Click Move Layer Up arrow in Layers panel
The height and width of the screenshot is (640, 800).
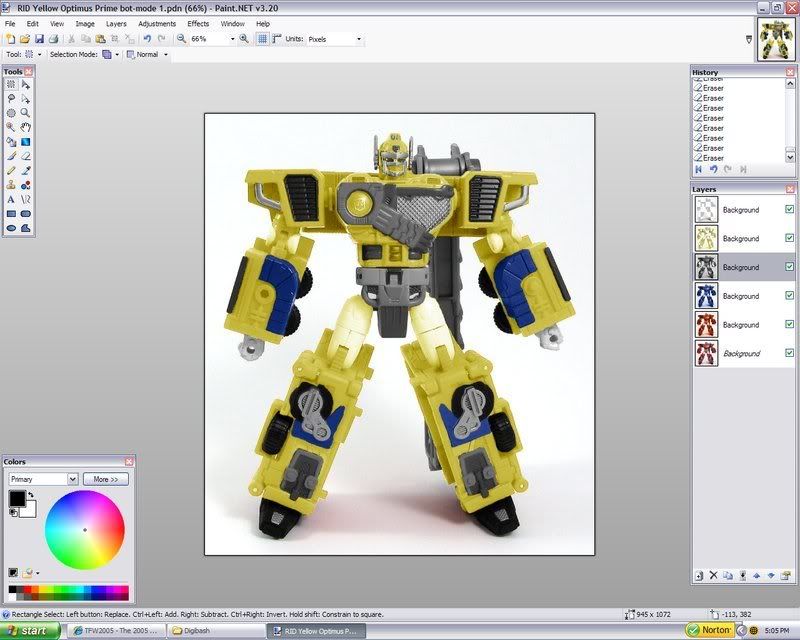point(757,576)
